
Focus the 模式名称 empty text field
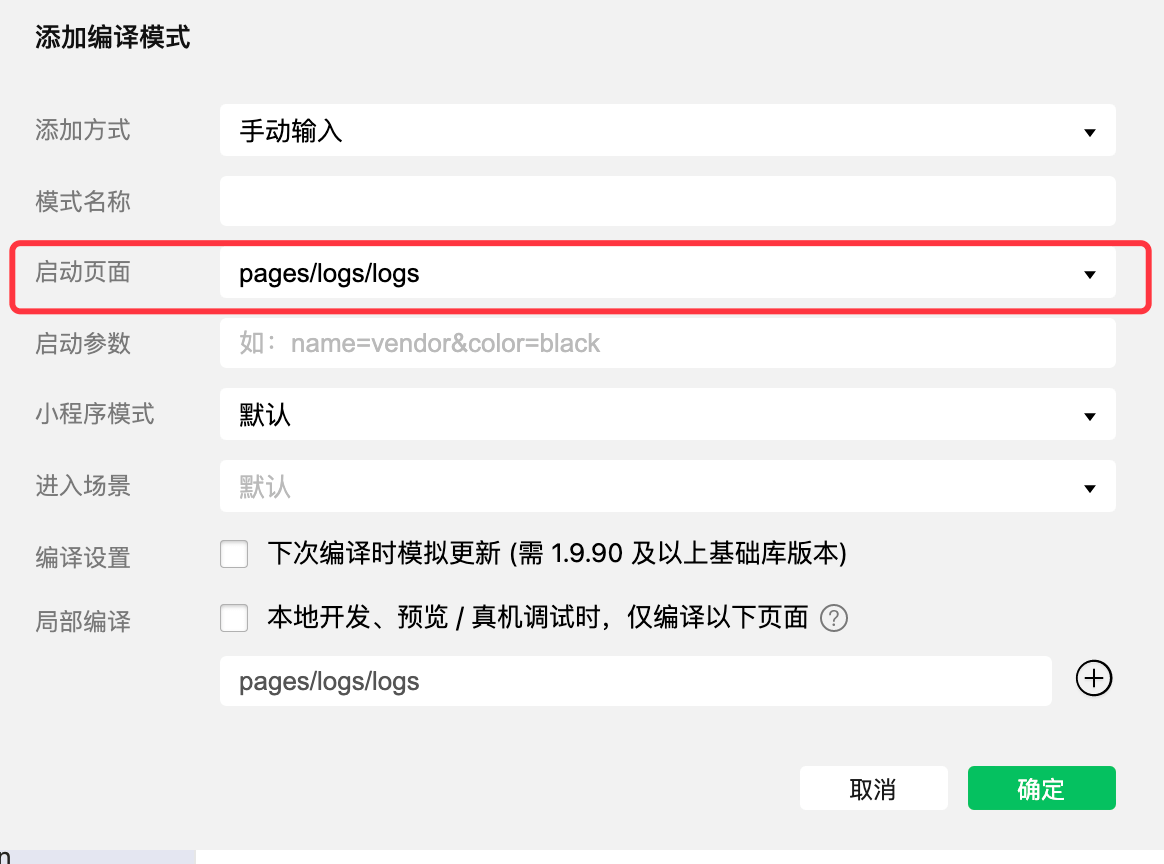coord(667,201)
